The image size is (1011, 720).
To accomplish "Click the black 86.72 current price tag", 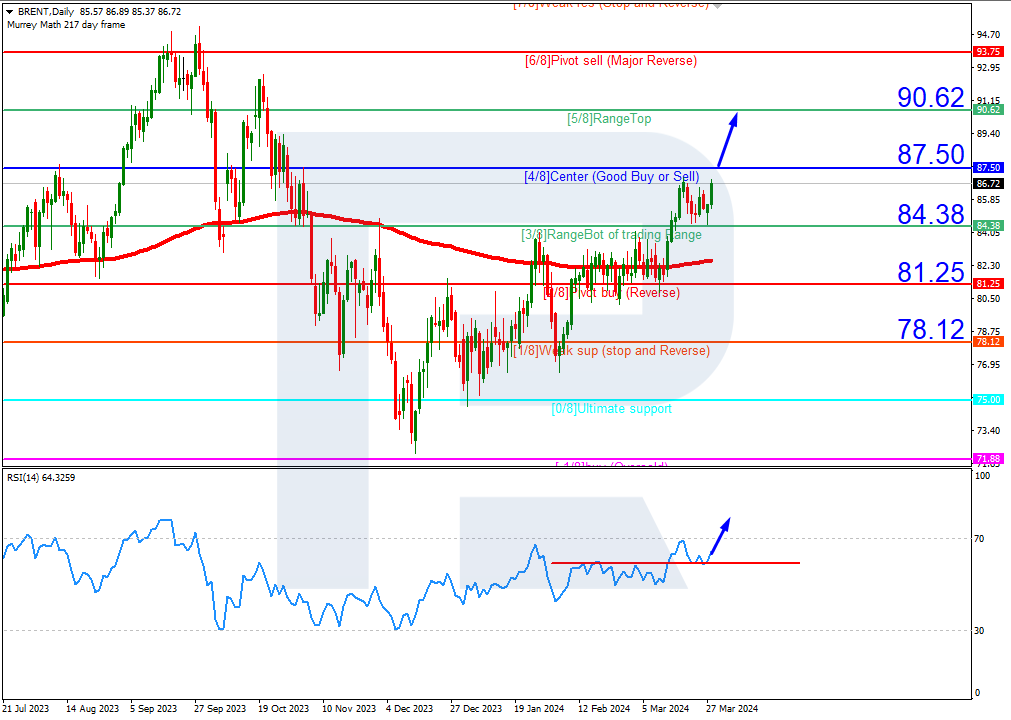I will 988,184.
